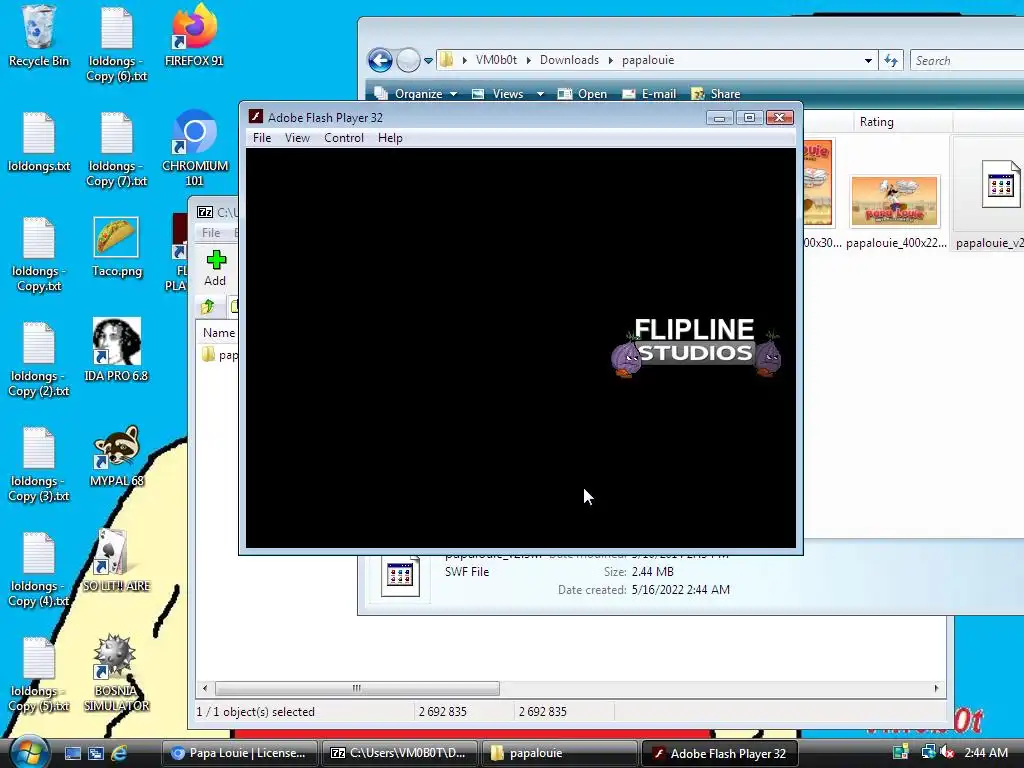1024x768 pixels.
Task: Click Switch Between Windows quick launch icon
Action: [95, 753]
